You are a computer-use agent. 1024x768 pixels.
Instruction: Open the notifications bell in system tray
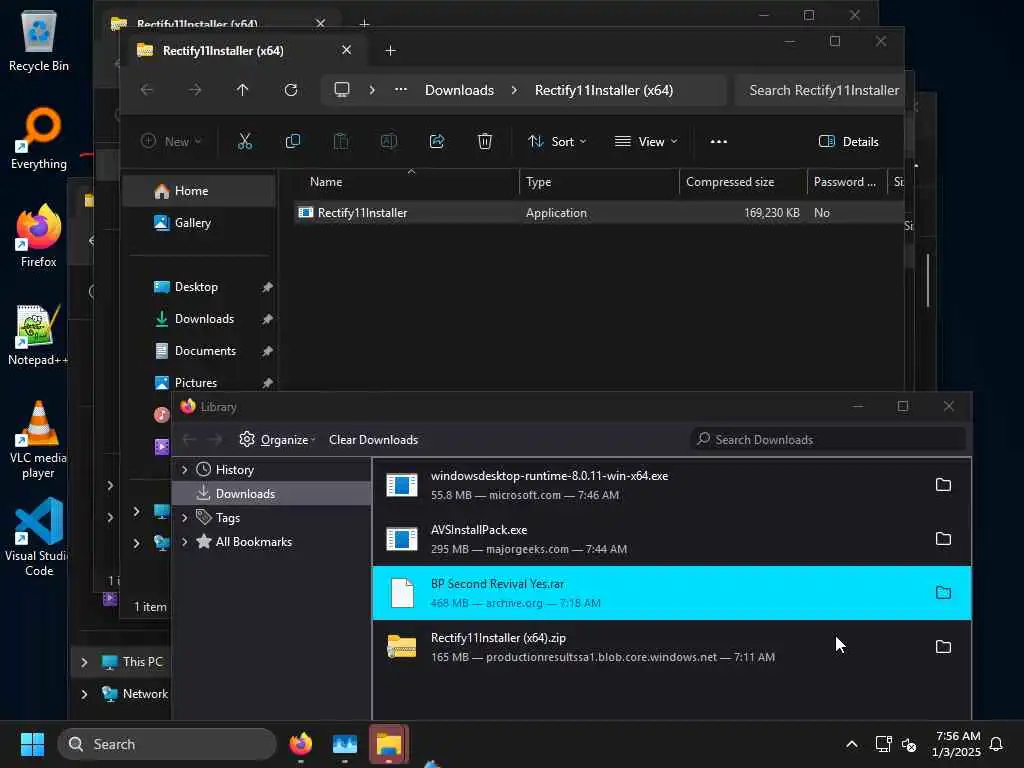click(x=996, y=744)
